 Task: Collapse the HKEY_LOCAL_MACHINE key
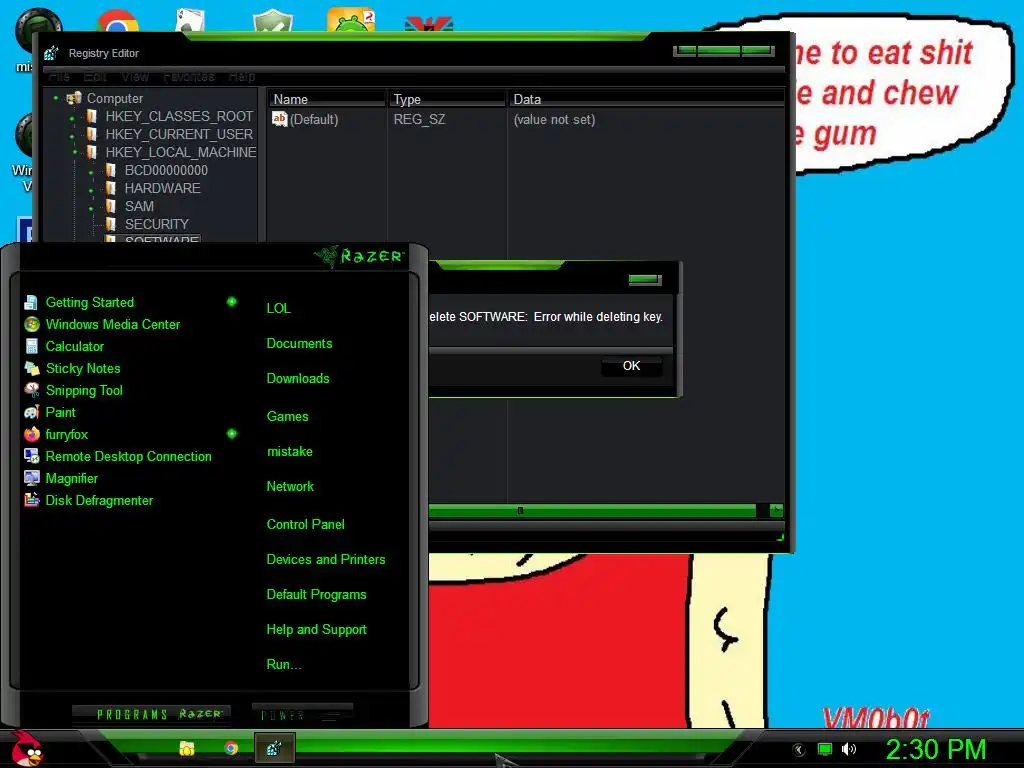74,152
